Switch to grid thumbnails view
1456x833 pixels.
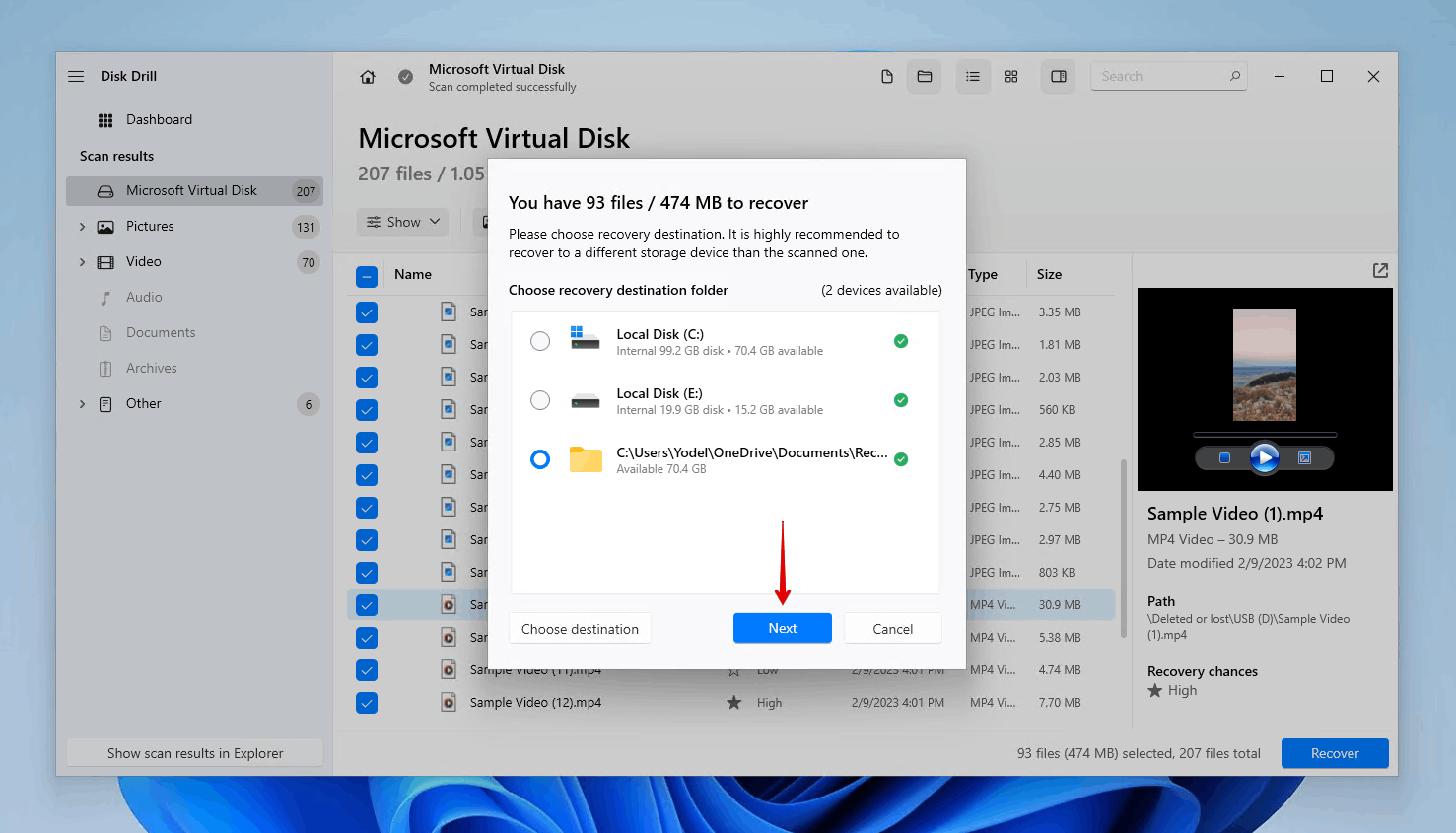(x=1011, y=77)
